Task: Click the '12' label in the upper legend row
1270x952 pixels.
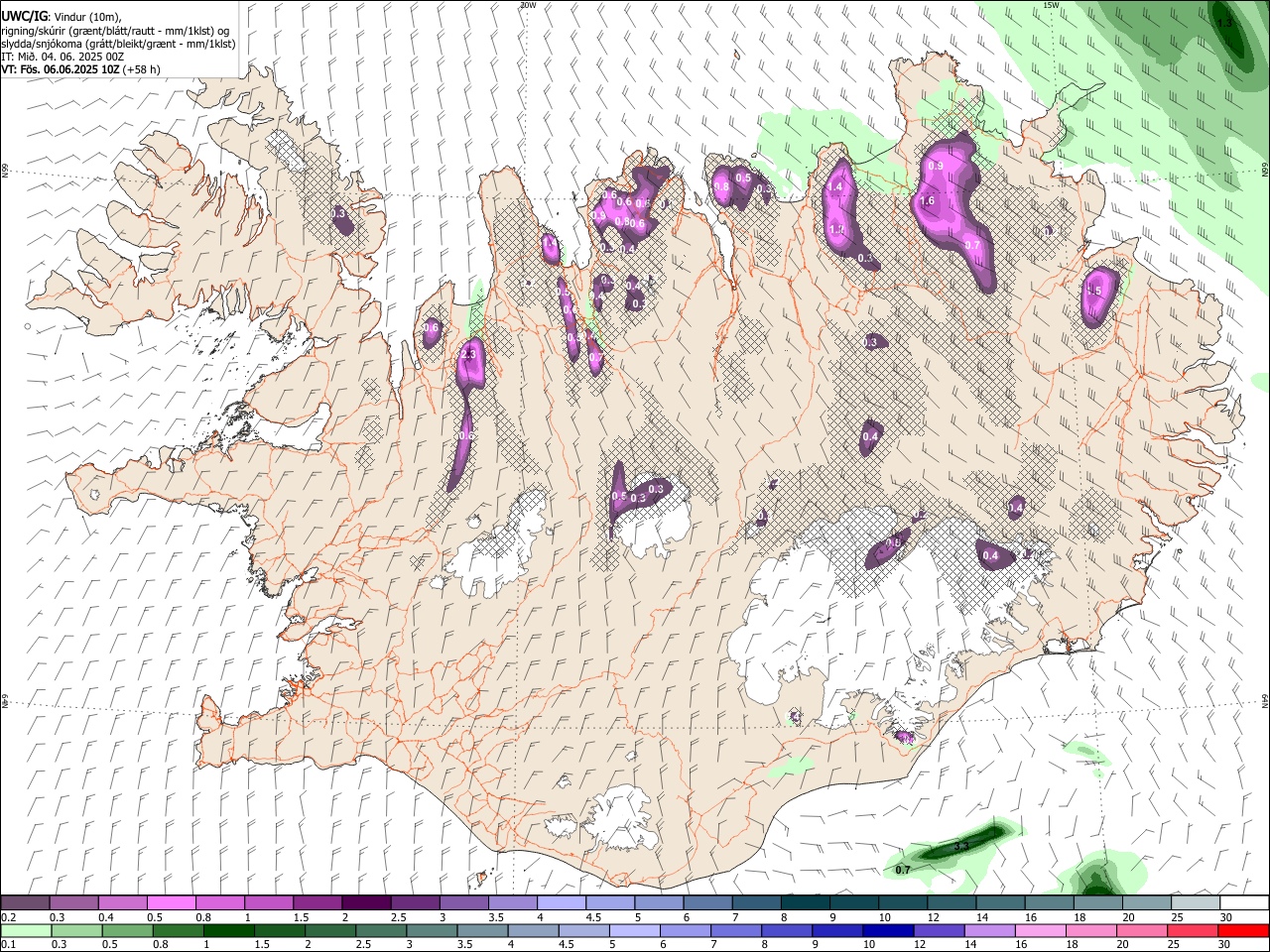Action: 933,917
